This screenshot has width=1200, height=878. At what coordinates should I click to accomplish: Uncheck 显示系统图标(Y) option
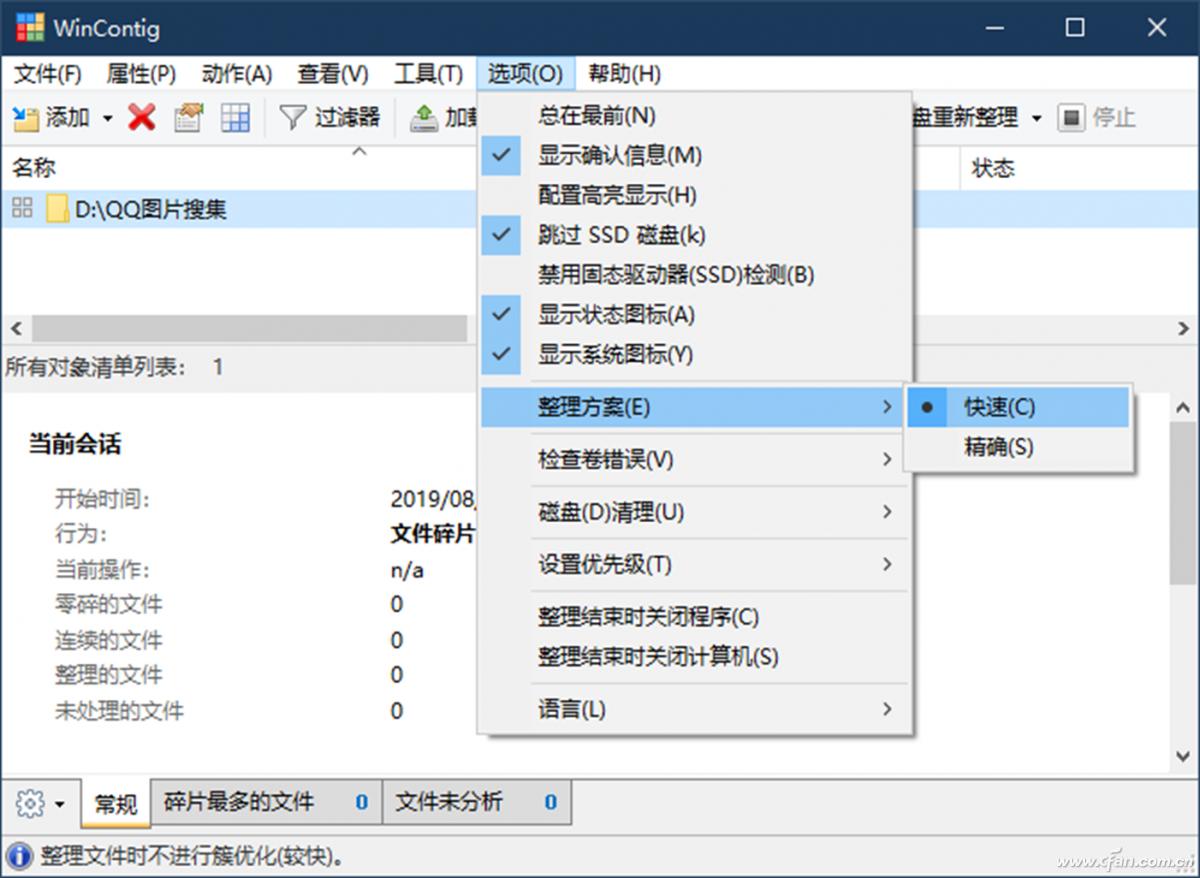click(x=695, y=355)
